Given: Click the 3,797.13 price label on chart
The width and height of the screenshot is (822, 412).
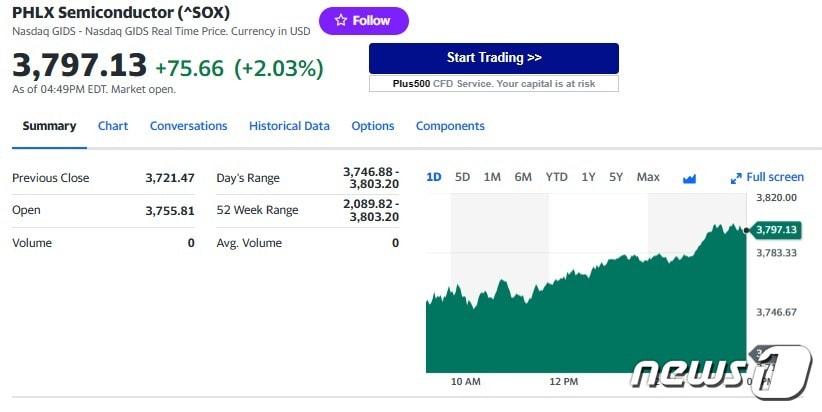Looking at the screenshot, I should tap(776, 230).
